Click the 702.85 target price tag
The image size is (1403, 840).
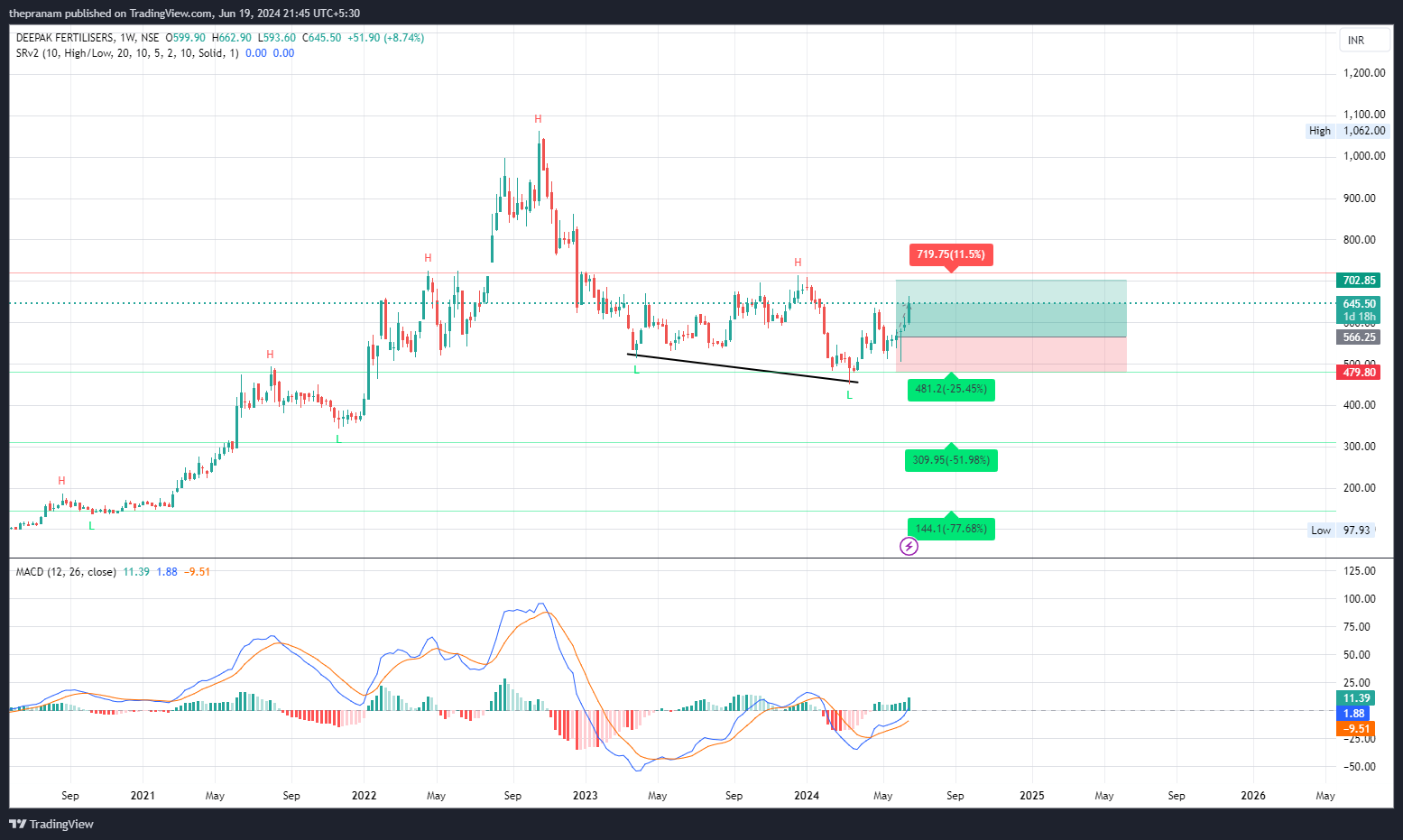tap(1358, 281)
